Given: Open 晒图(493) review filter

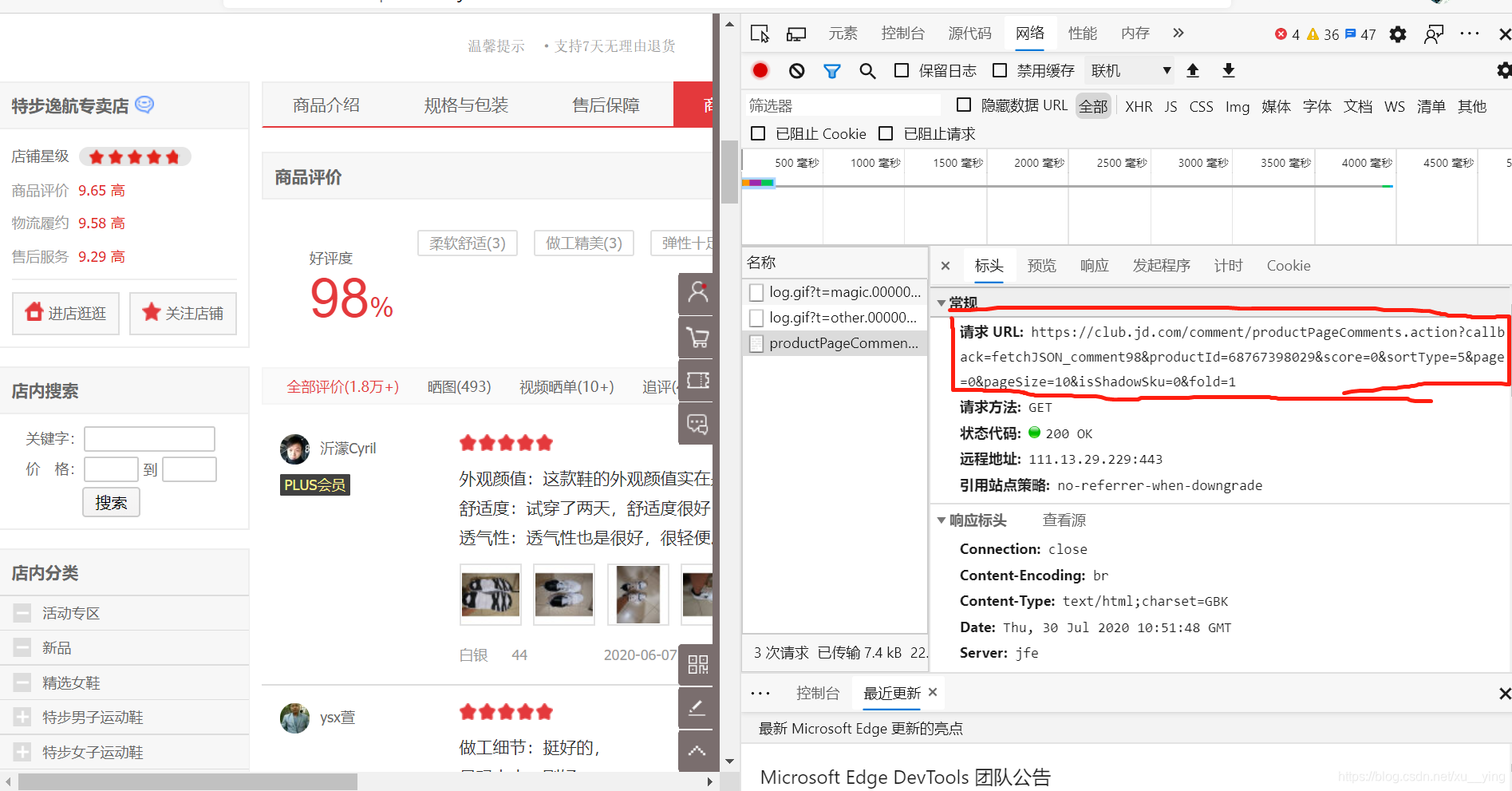Looking at the screenshot, I should [460, 387].
